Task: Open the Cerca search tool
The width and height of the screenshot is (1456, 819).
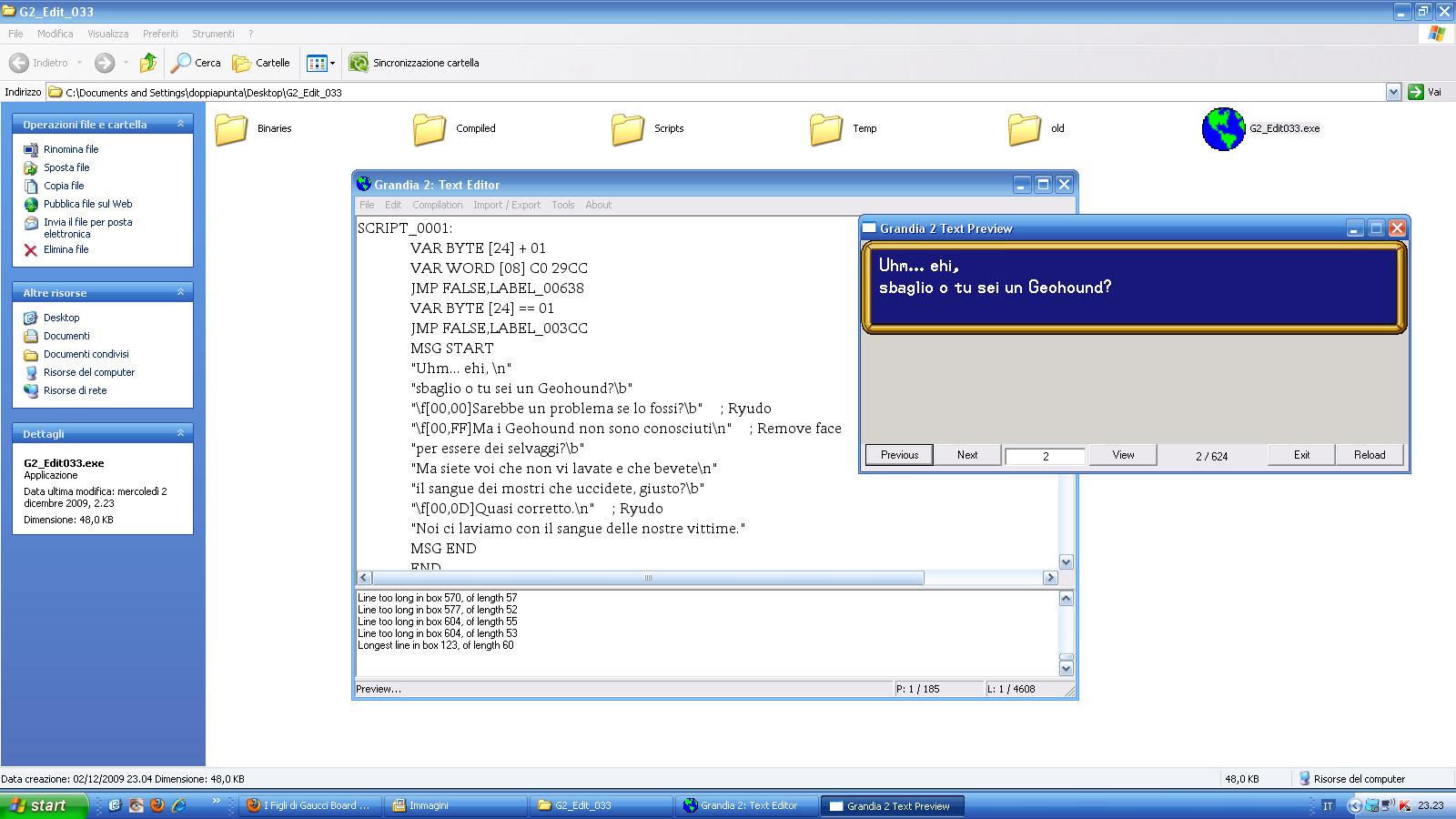Action: coord(197,63)
